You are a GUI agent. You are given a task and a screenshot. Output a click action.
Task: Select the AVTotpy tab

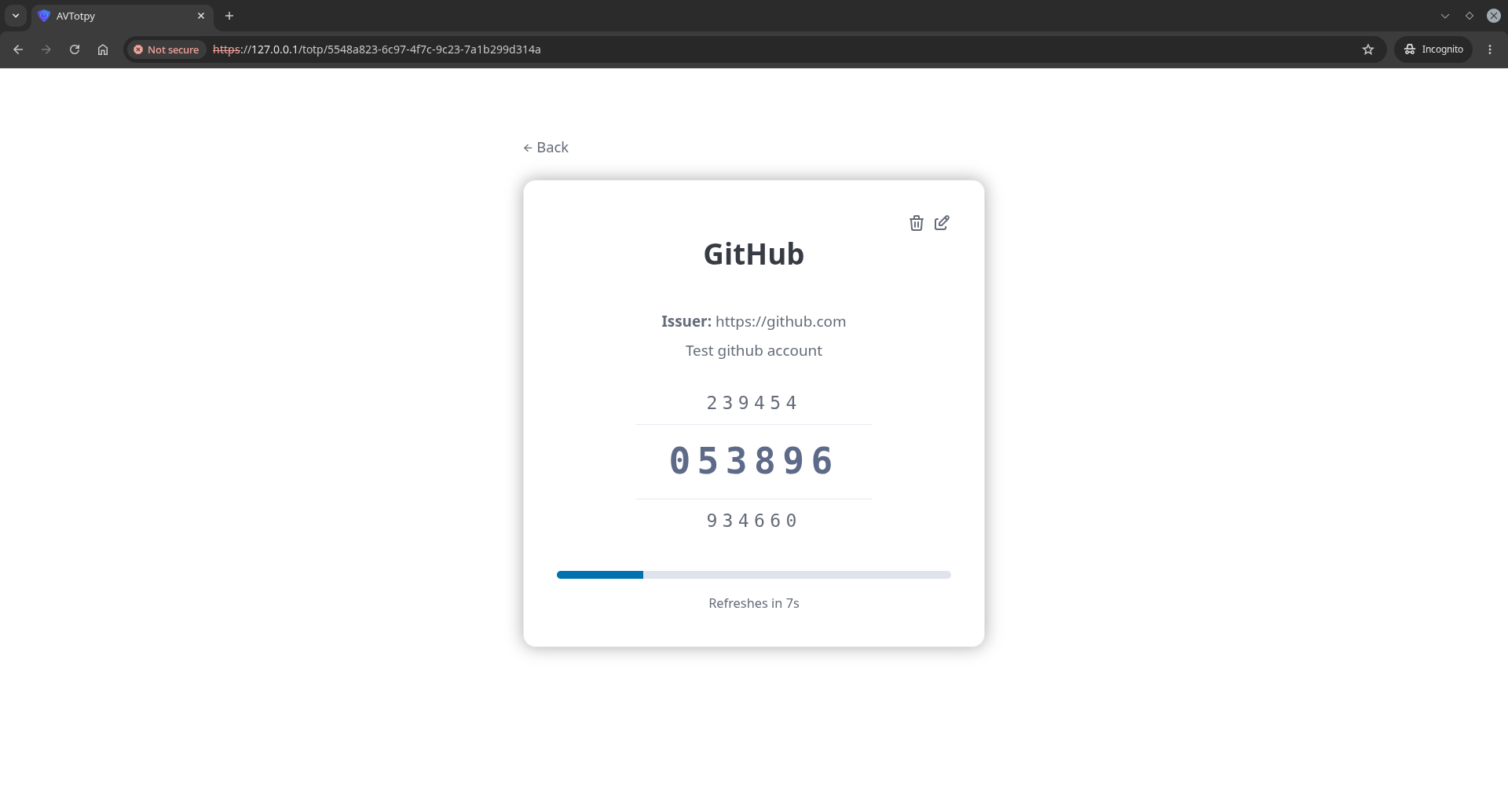[x=123, y=16]
